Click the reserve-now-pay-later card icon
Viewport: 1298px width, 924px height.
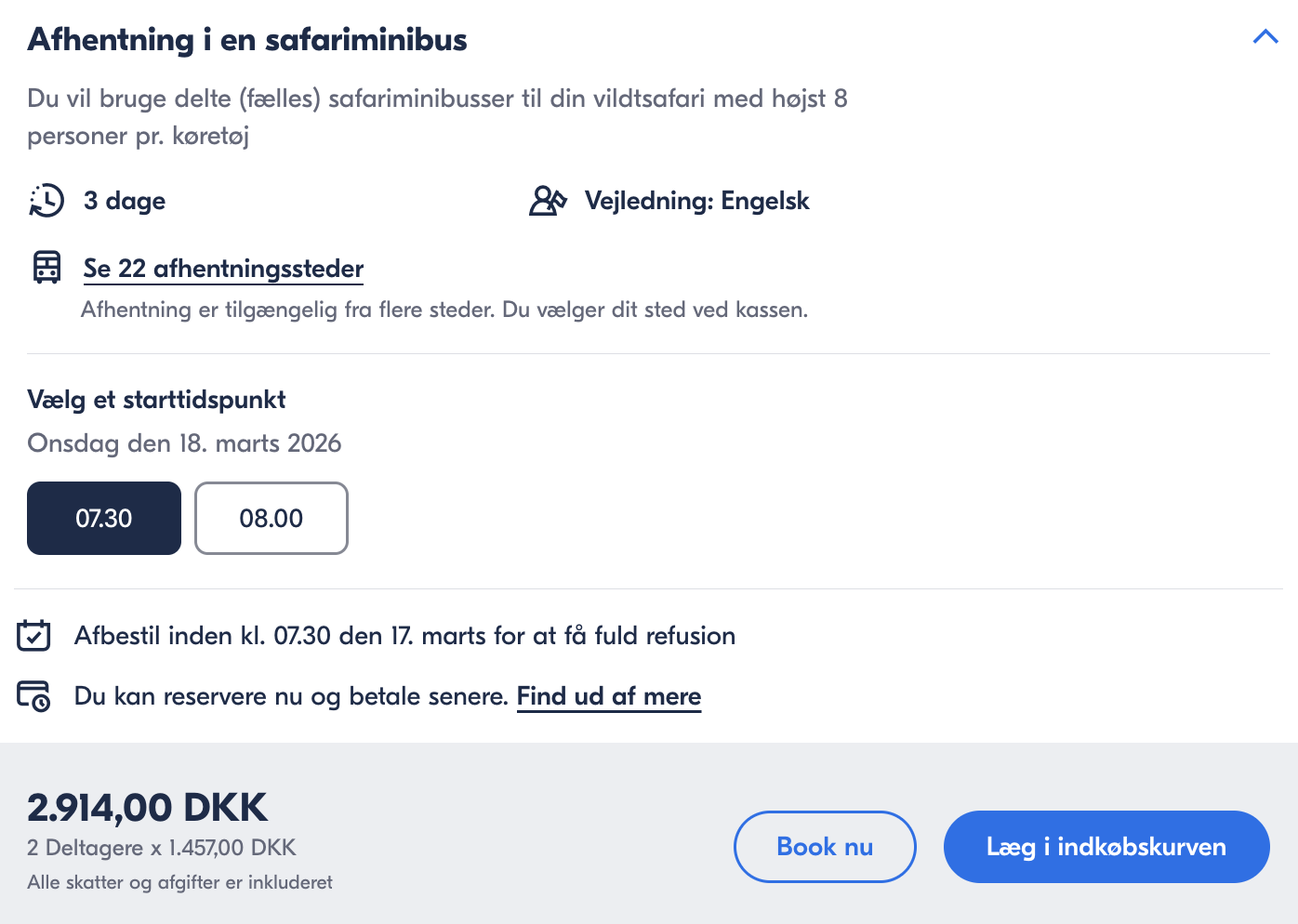click(34, 696)
